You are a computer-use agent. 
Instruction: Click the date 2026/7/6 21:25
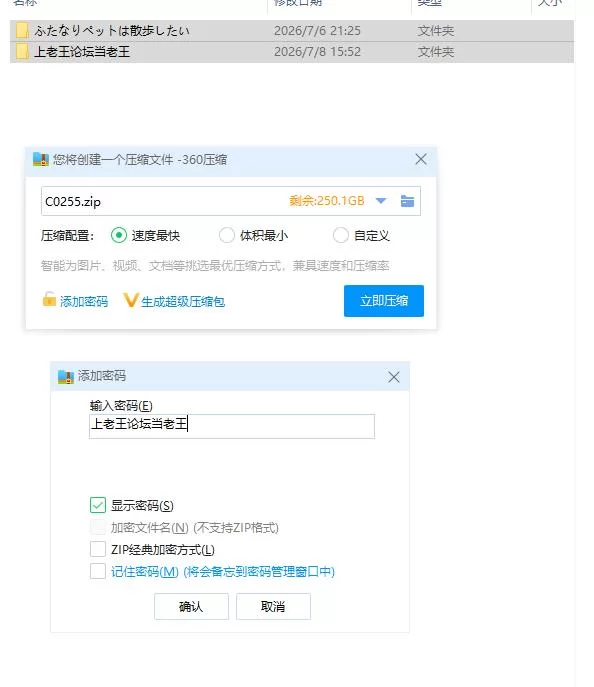coord(317,31)
